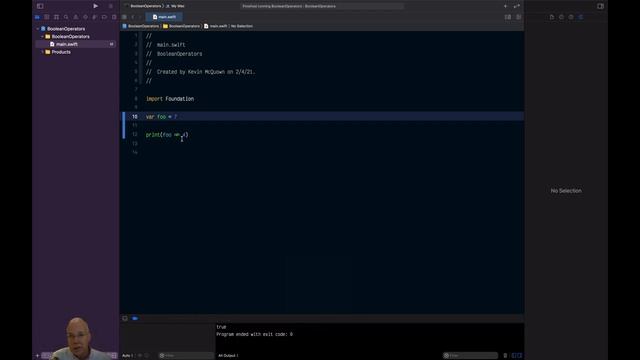Screen dimensions: 640x360
Task: Open the Source Control navigator
Action: 47,17
